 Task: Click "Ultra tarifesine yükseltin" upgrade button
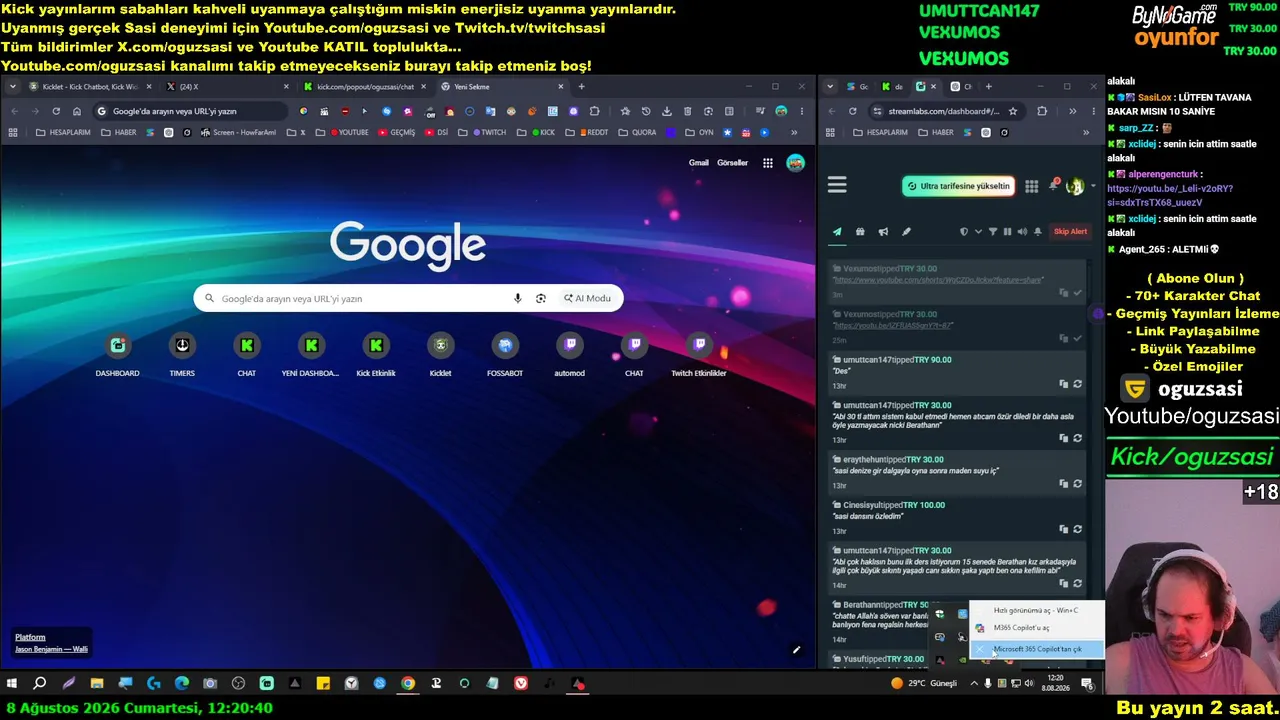[959, 186]
